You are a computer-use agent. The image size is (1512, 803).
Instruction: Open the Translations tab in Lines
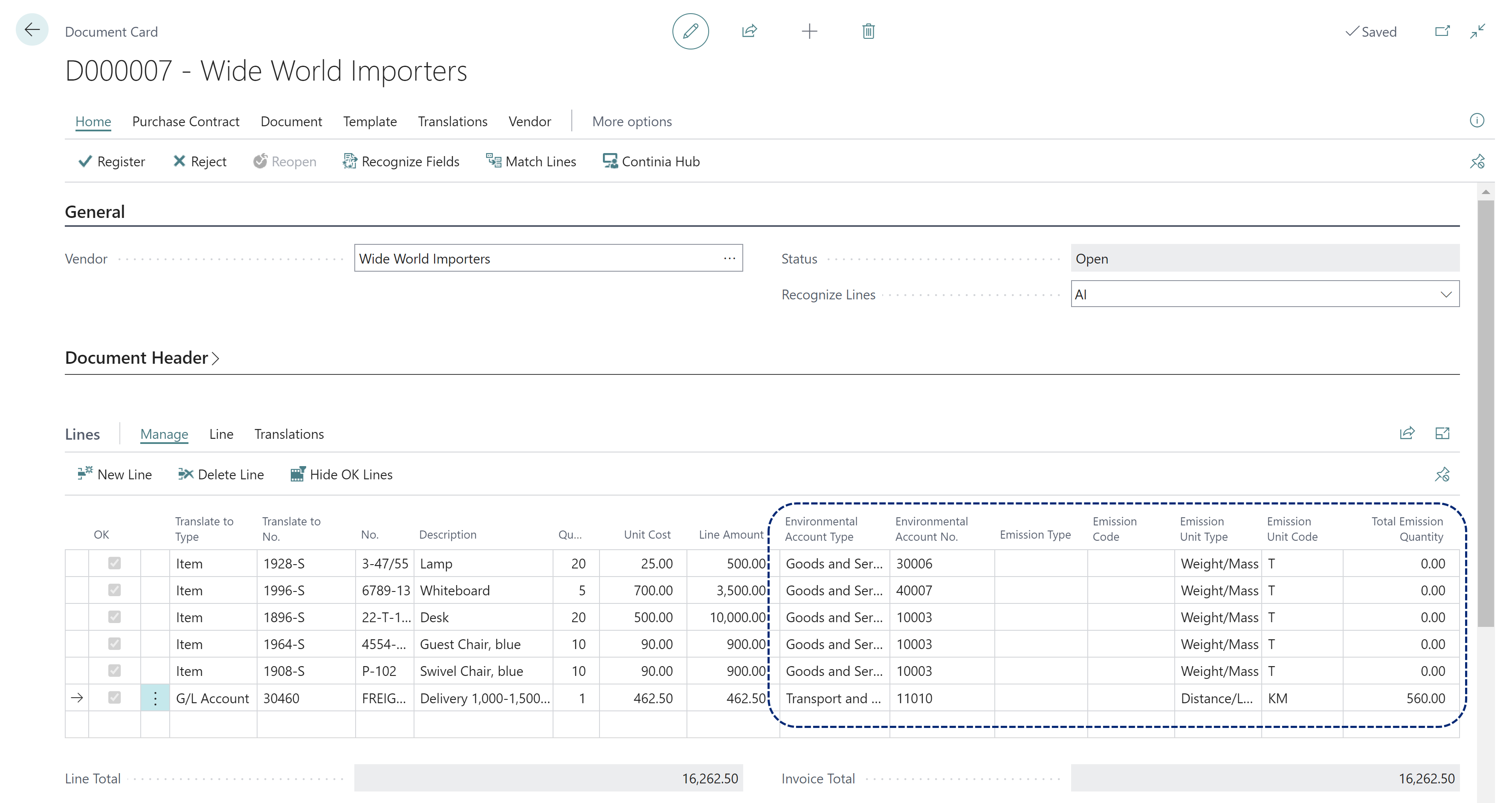pyautogui.click(x=290, y=435)
